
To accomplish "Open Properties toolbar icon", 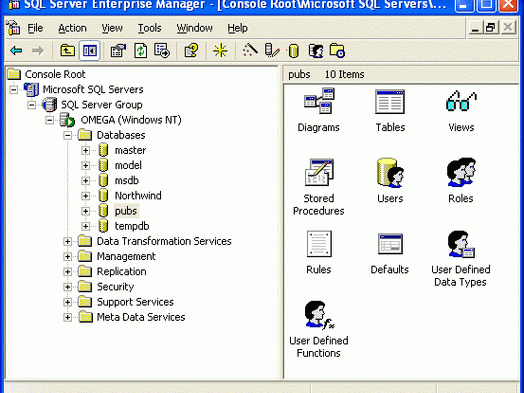I will (118, 51).
